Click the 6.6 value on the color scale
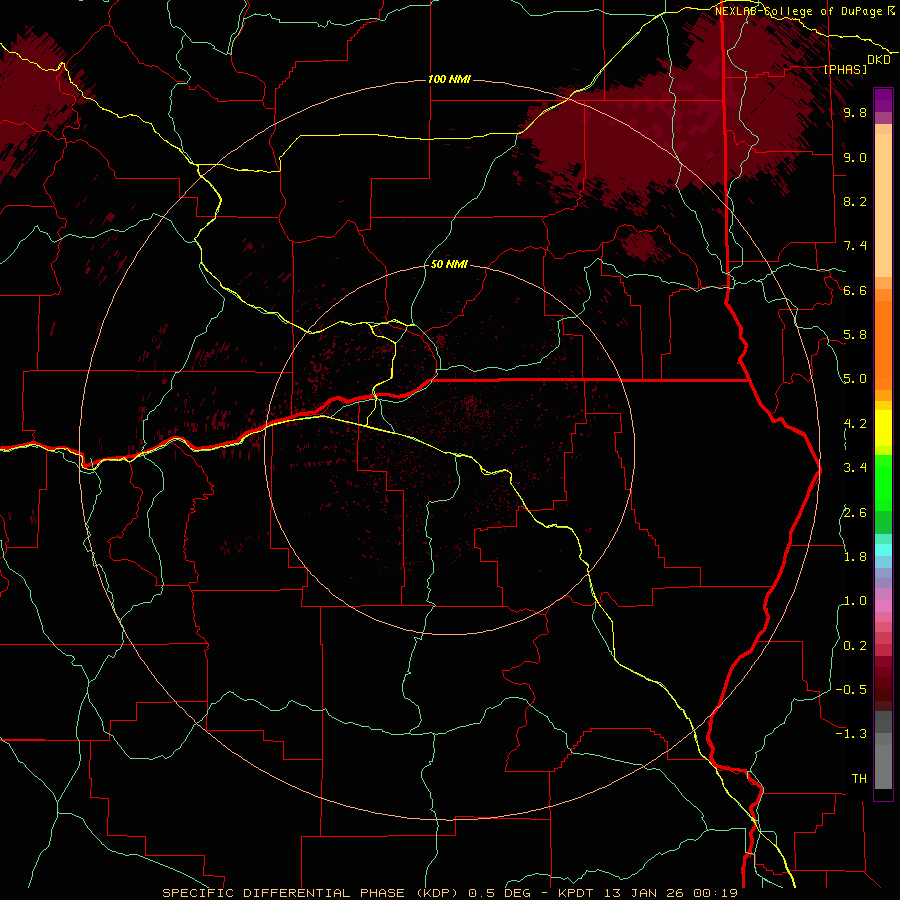 tap(855, 290)
